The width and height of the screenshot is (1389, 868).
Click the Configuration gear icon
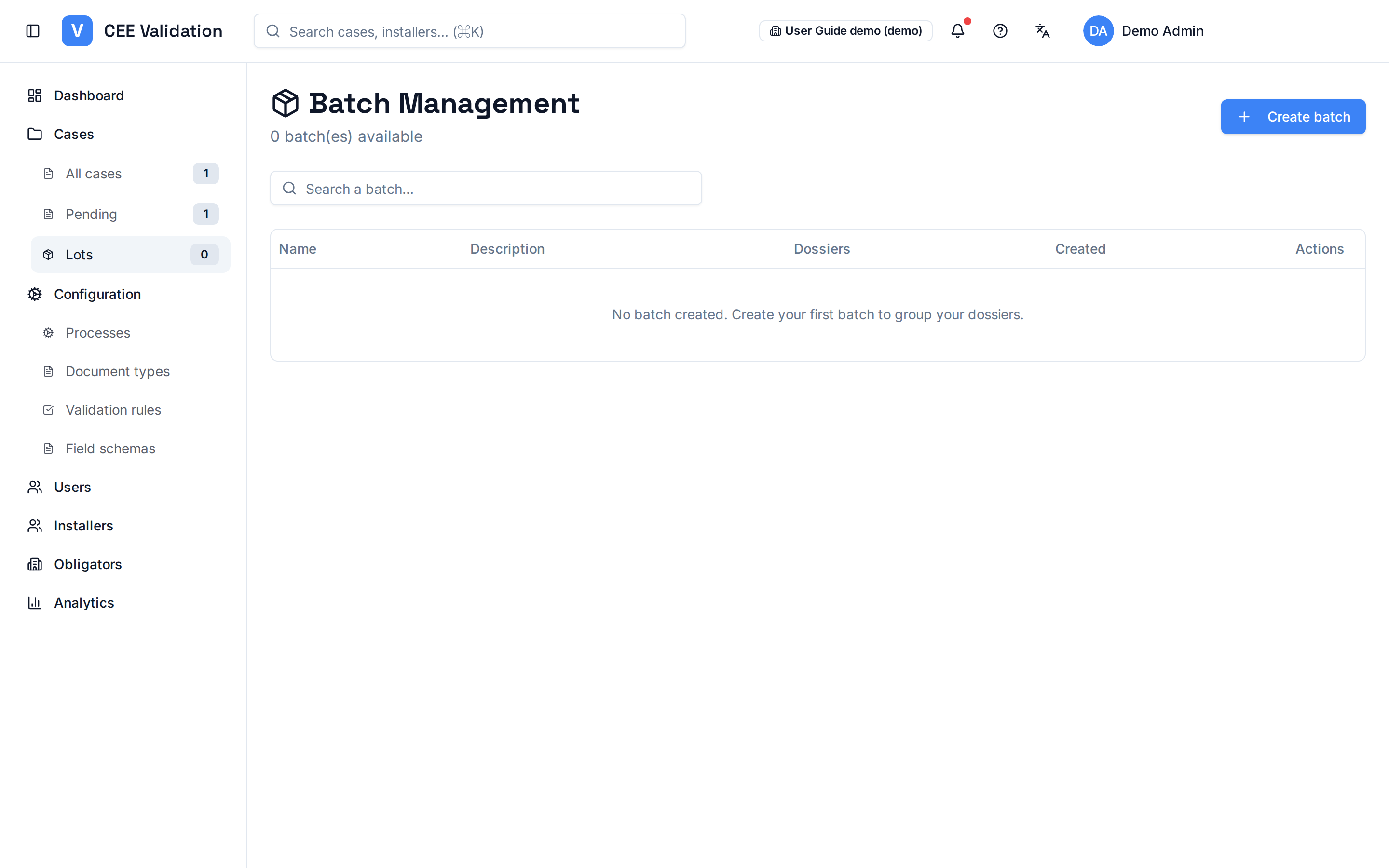pyautogui.click(x=34, y=294)
